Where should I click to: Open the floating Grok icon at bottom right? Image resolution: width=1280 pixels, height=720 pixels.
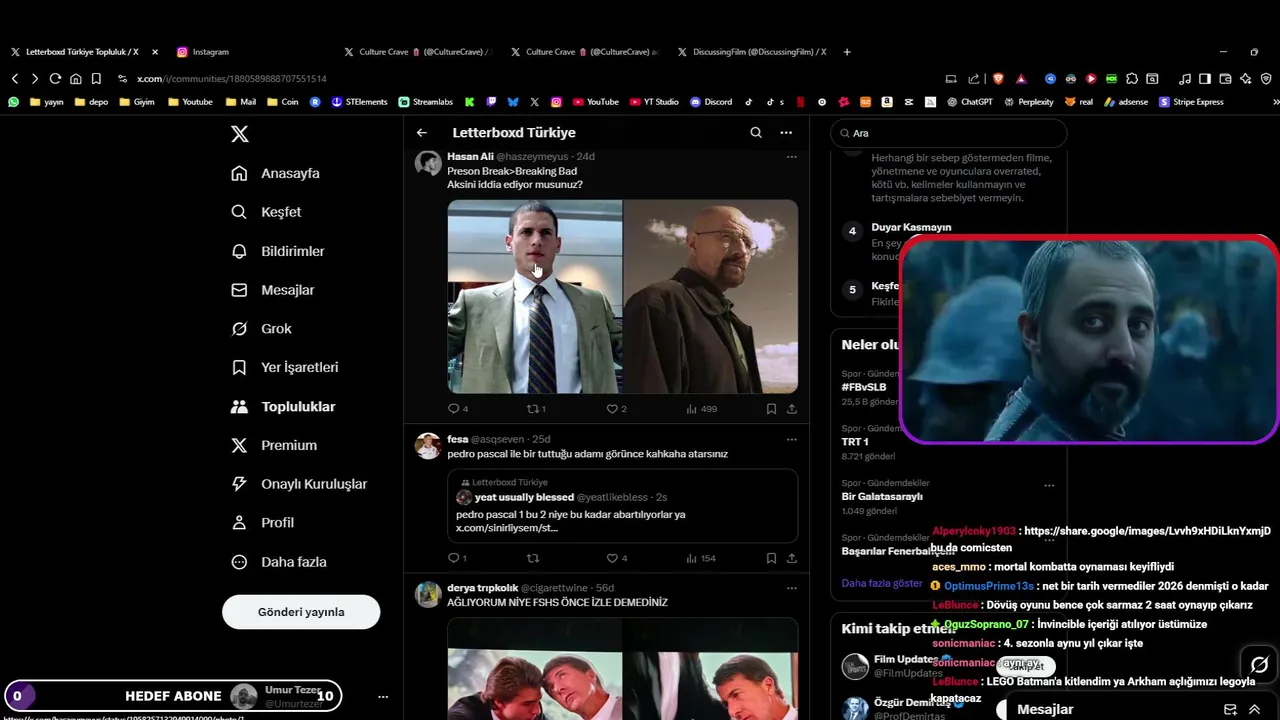(1259, 665)
